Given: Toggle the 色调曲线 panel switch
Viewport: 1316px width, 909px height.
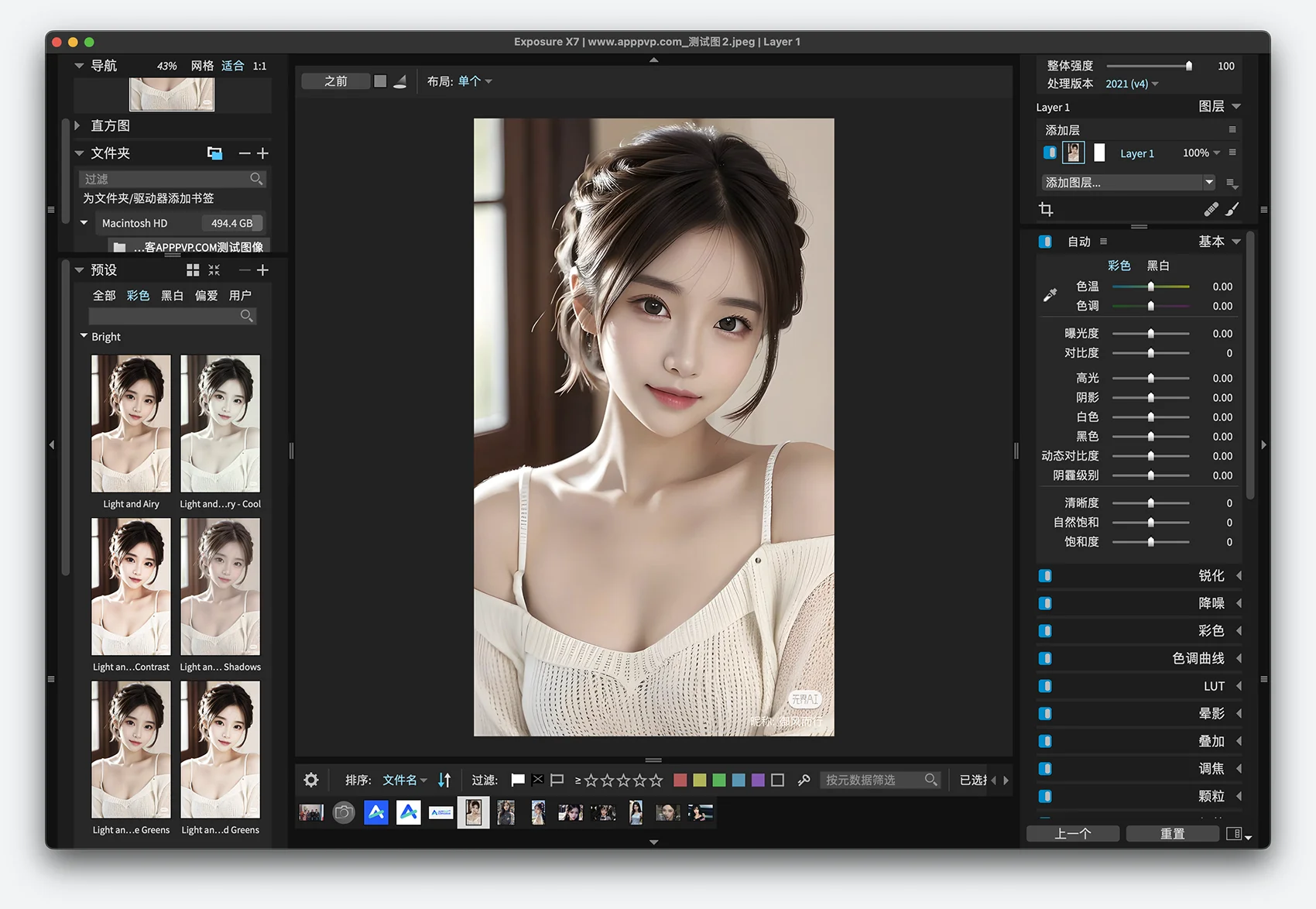Looking at the screenshot, I should [1045, 658].
